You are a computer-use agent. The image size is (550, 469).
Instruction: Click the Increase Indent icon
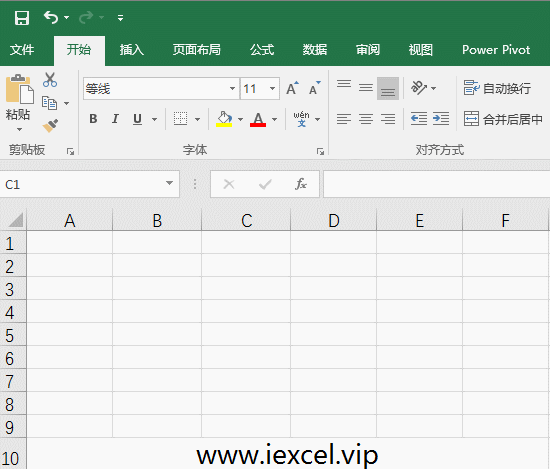tap(441, 119)
